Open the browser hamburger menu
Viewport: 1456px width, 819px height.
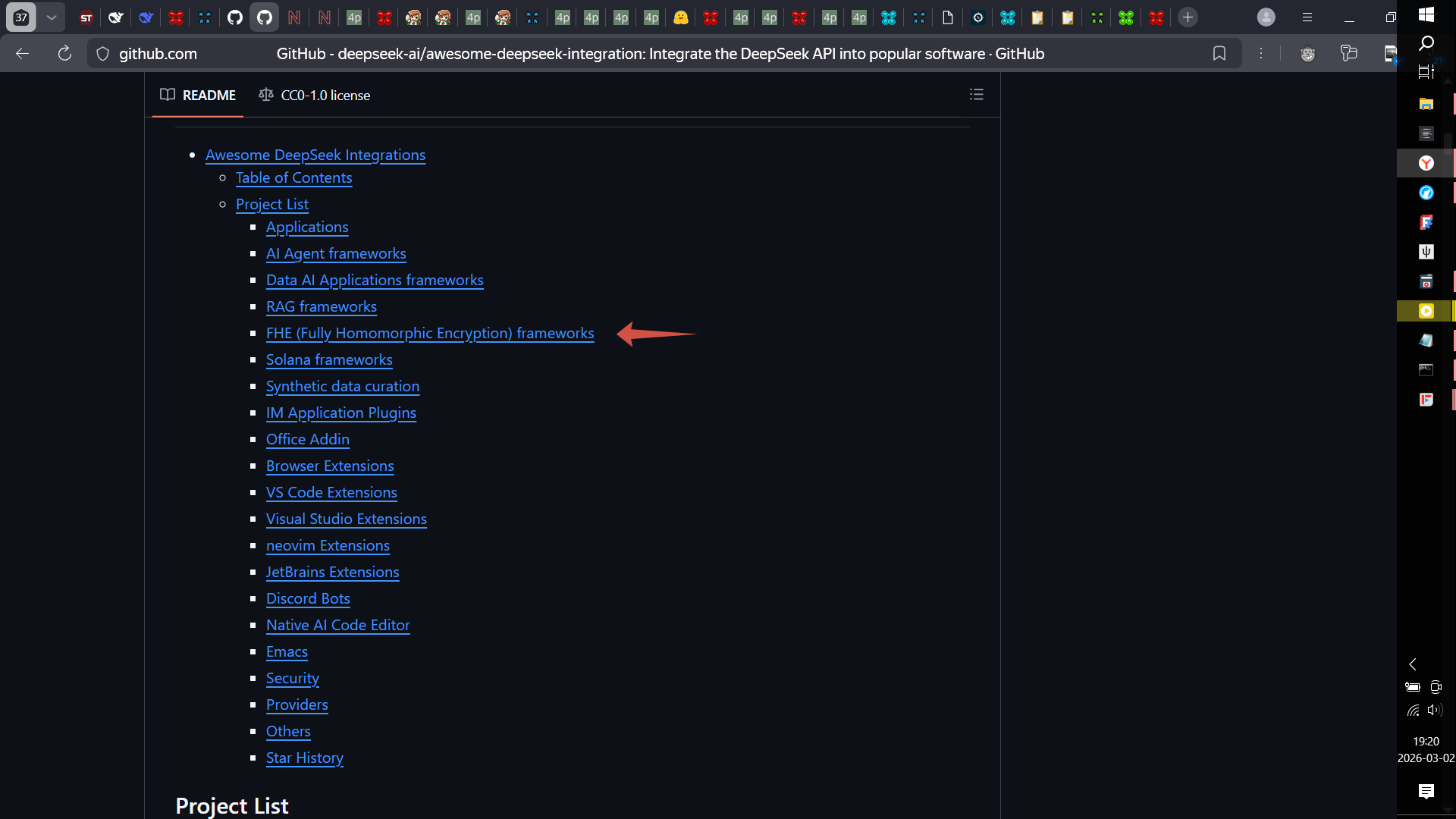1307,17
